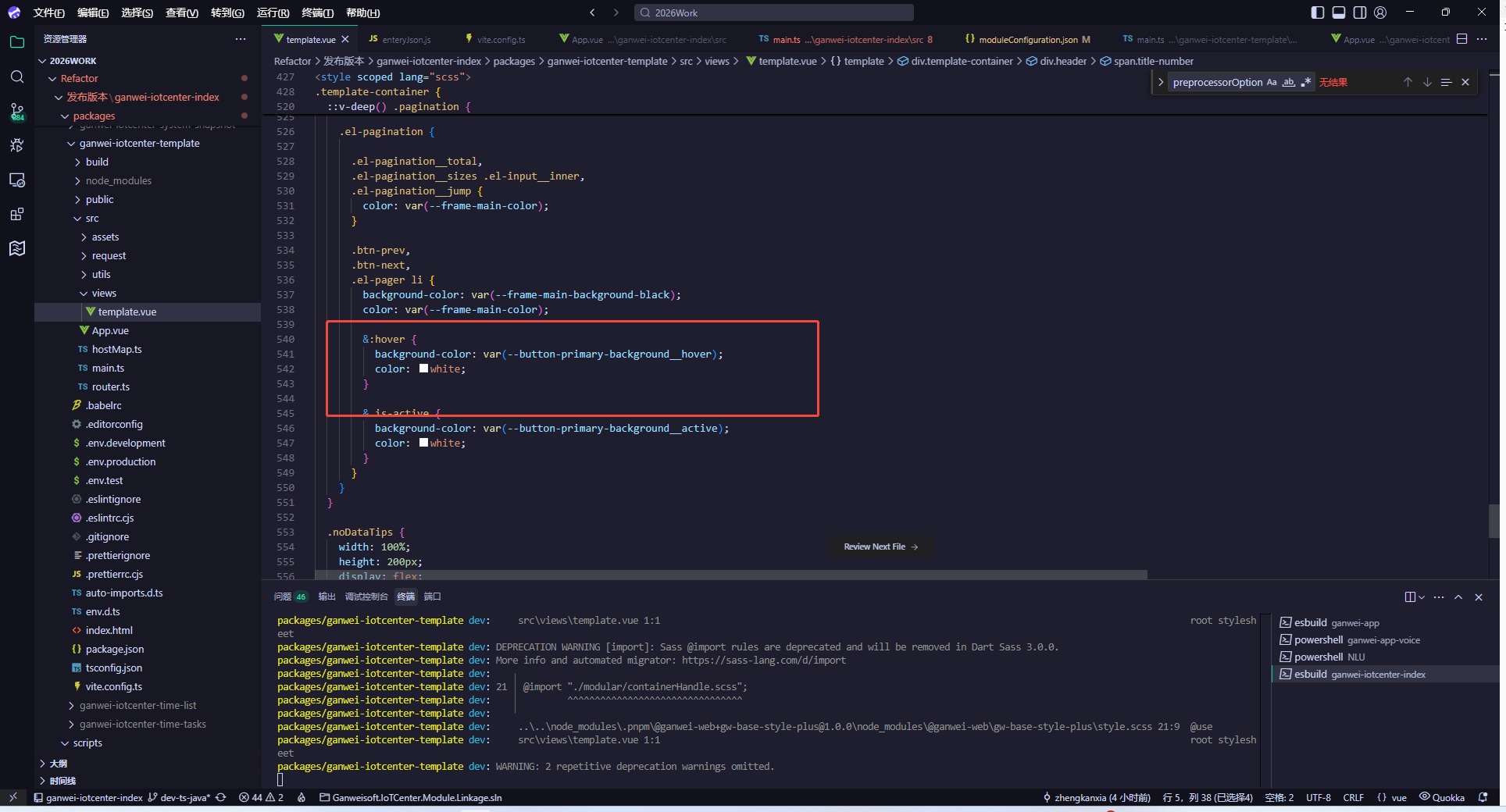Screen dimensions: 1506x812
Task: Open the Extensions view
Action: [x=17, y=214]
